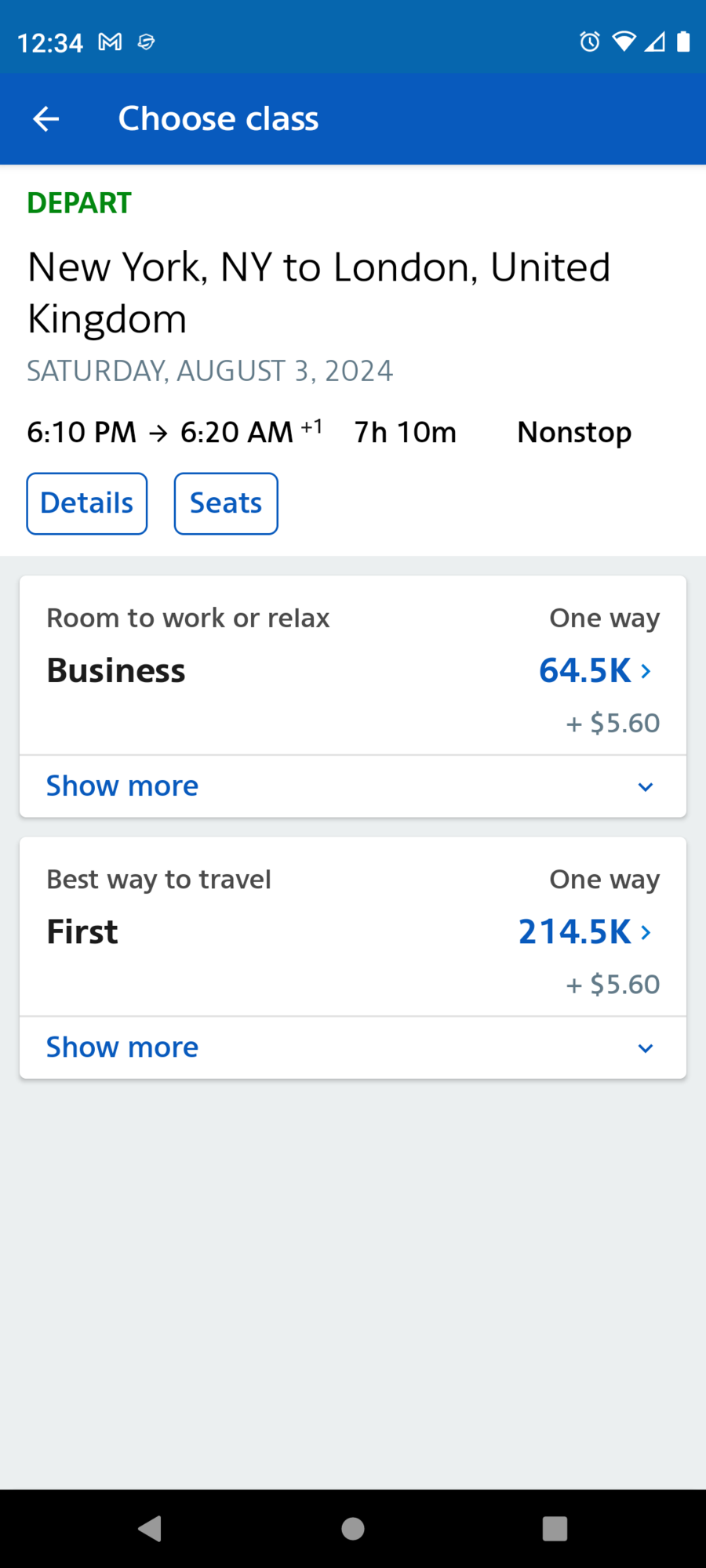Select Business fare 64.5K
The image size is (706, 1568).
pyautogui.click(x=595, y=670)
